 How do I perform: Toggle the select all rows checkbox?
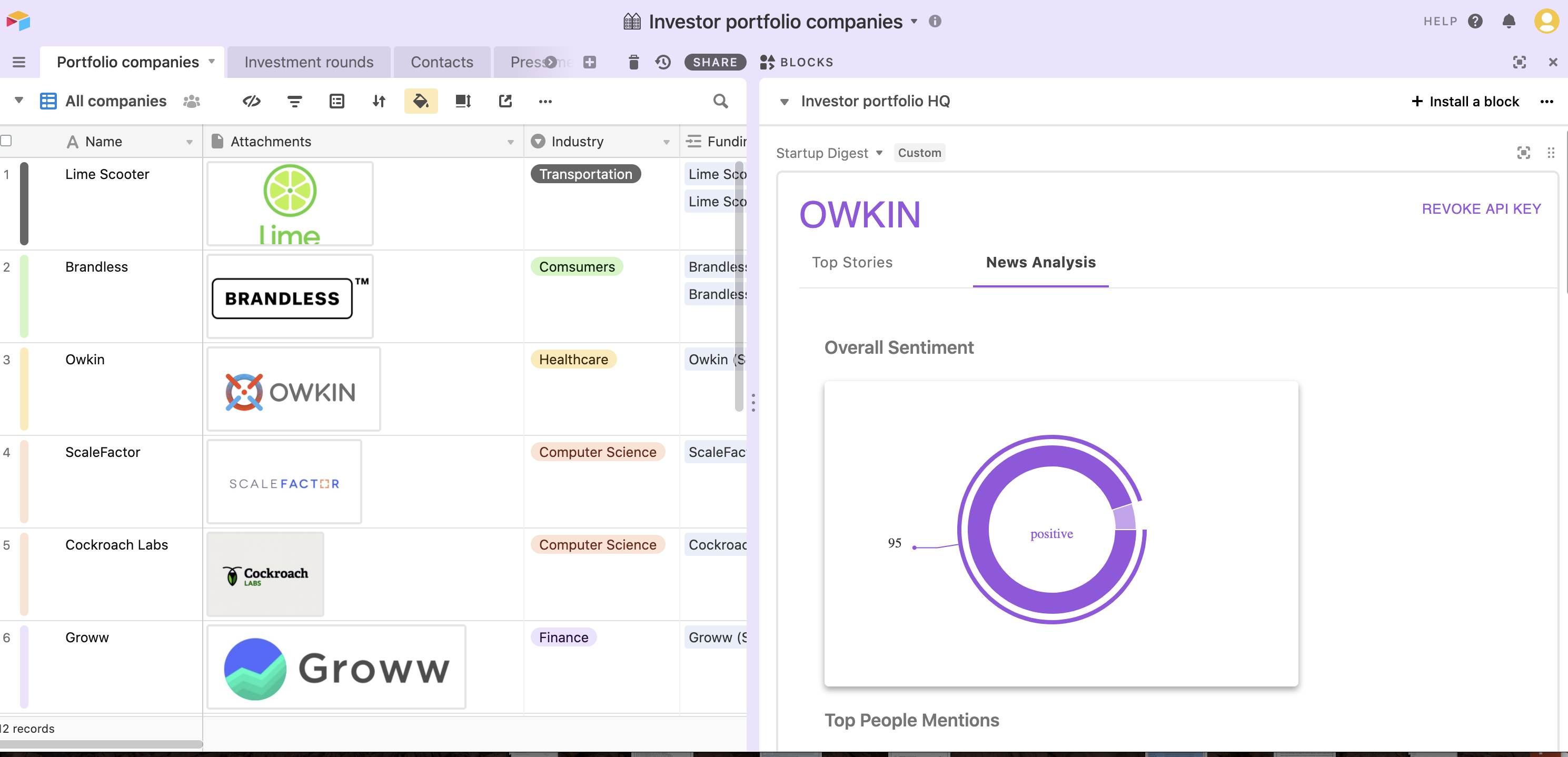(x=7, y=141)
